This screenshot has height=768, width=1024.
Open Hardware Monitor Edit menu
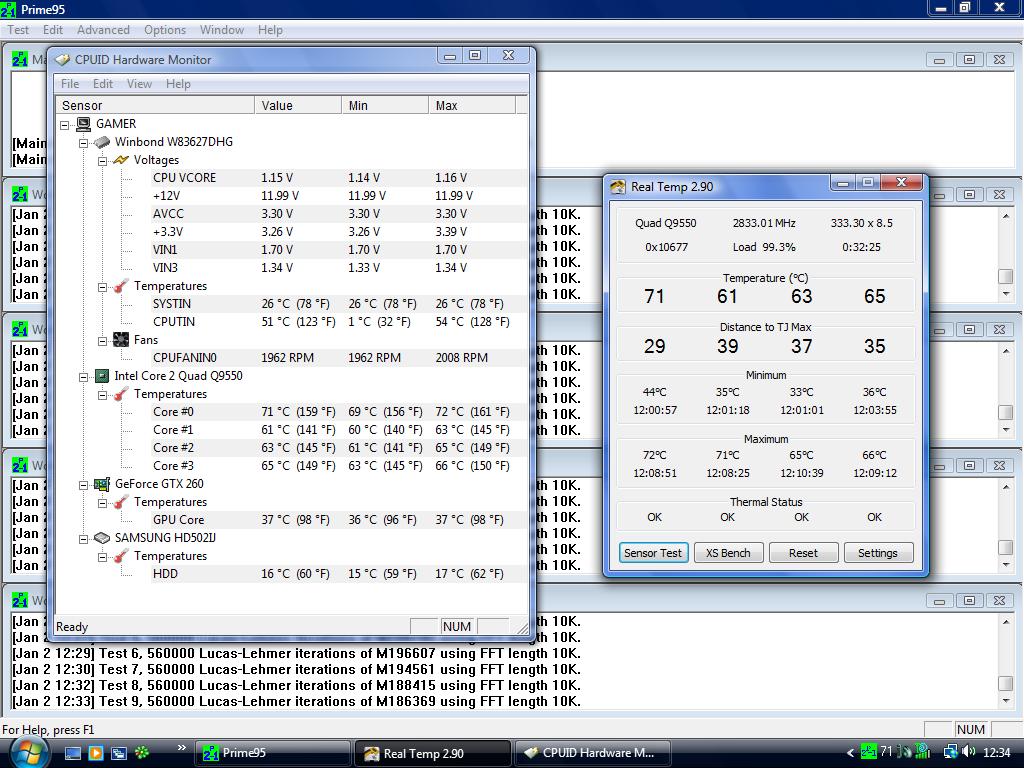point(103,84)
